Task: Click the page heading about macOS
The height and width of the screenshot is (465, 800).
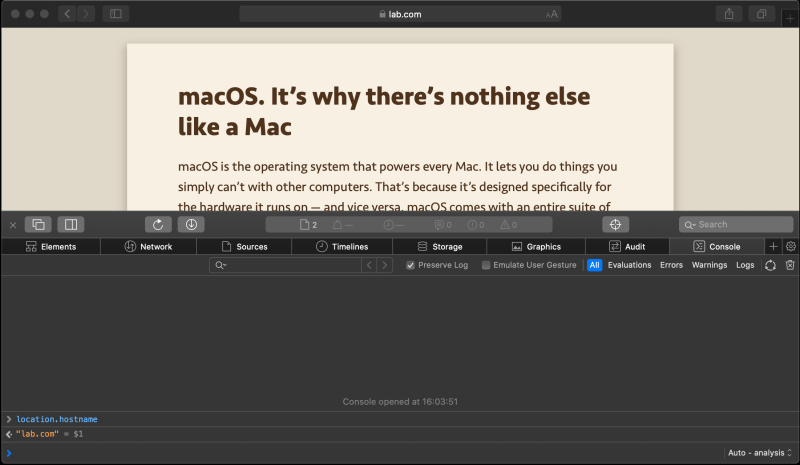Action: (x=384, y=111)
